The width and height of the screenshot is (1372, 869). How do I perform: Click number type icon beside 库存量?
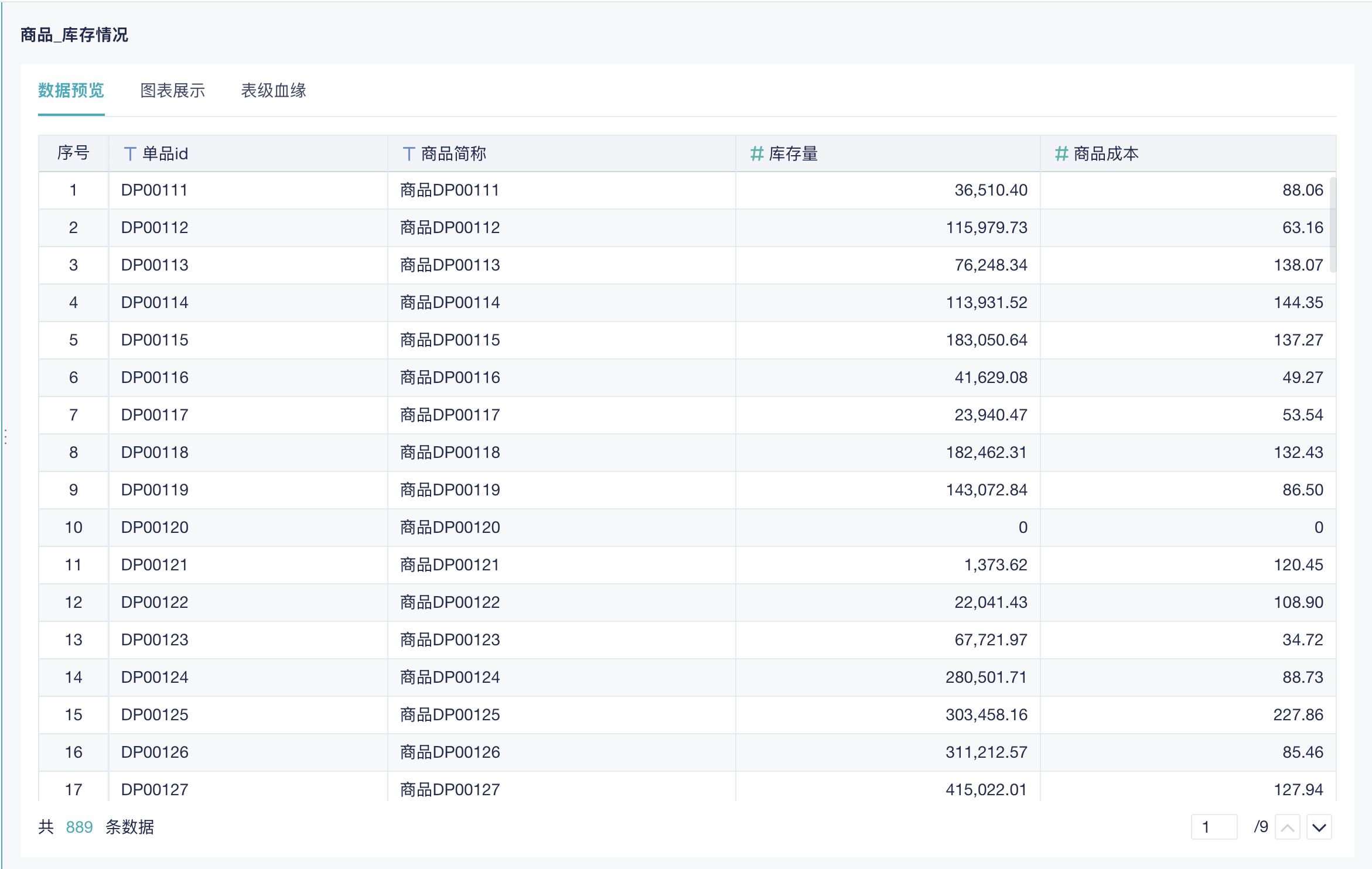point(756,154)
